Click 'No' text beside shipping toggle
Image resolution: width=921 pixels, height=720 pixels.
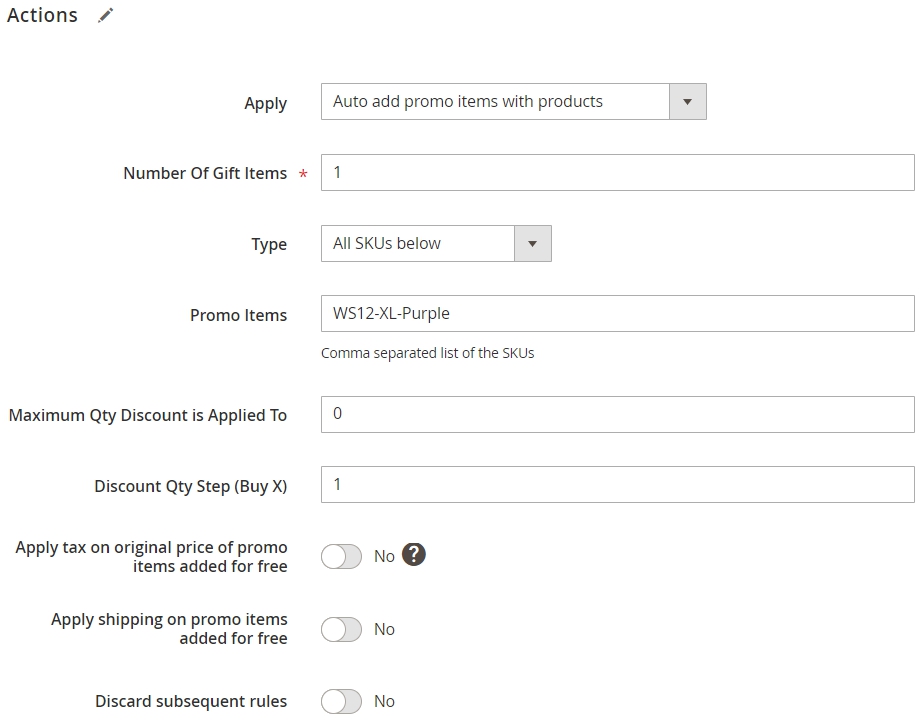pos(384,629)
